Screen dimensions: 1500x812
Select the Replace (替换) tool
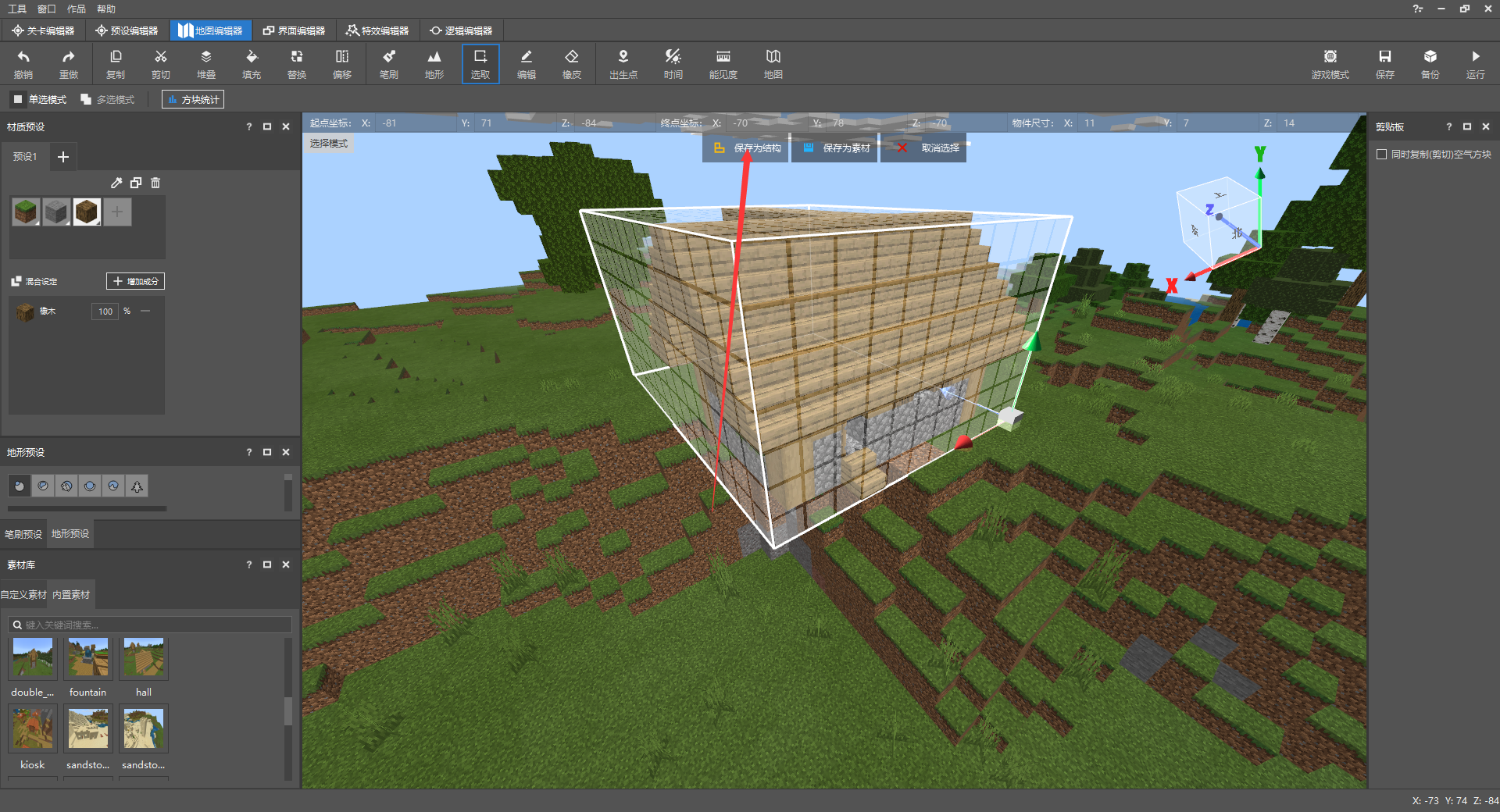tap(297, 64)
